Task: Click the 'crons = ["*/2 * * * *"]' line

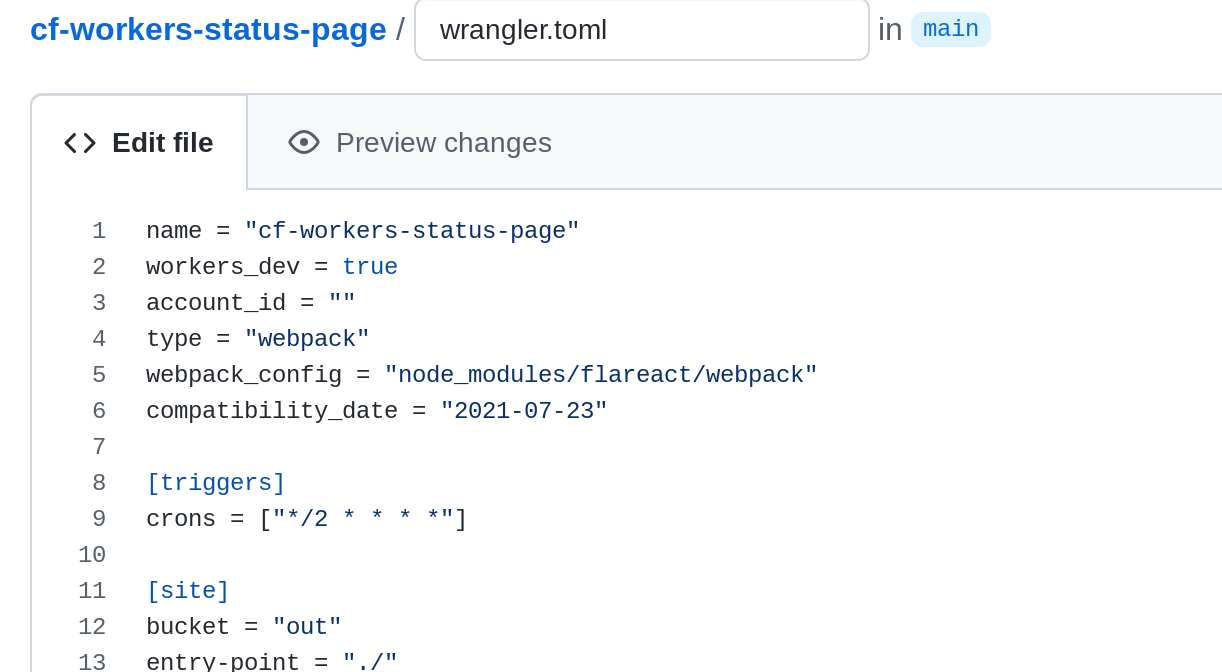Action: point(307,519)
